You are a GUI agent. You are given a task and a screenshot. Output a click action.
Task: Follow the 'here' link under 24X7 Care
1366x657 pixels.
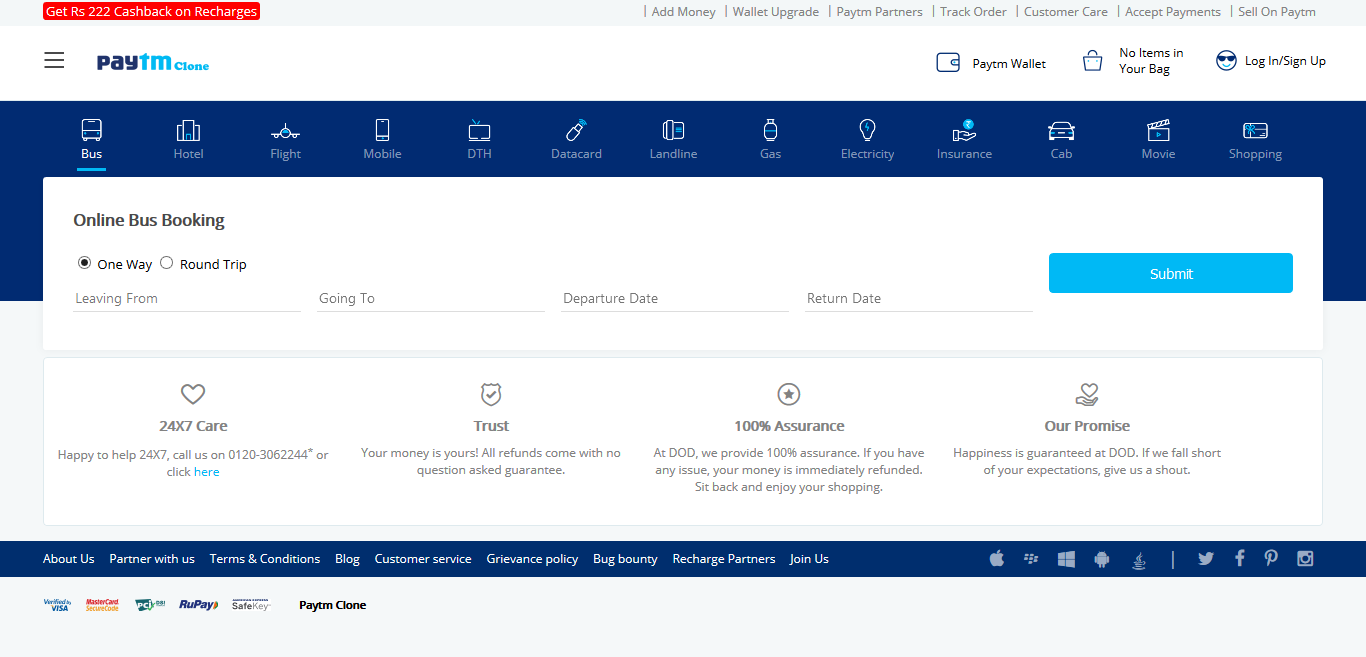(207, 472)
